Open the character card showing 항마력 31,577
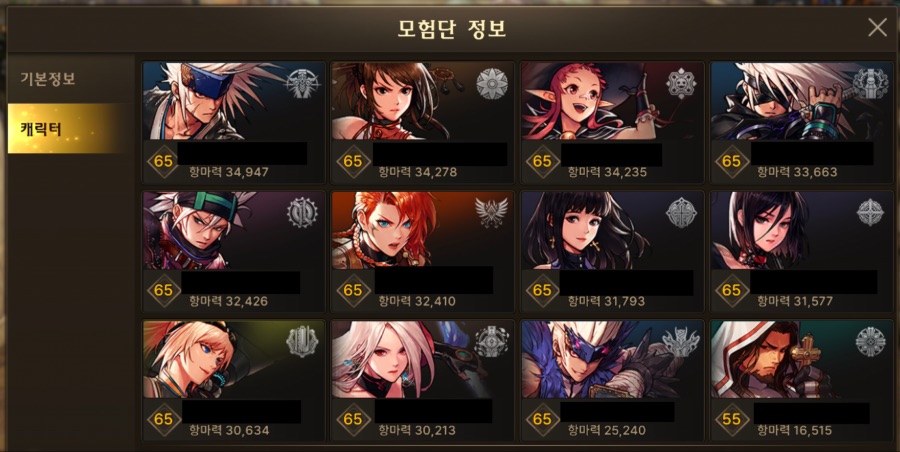 [802, 252]
